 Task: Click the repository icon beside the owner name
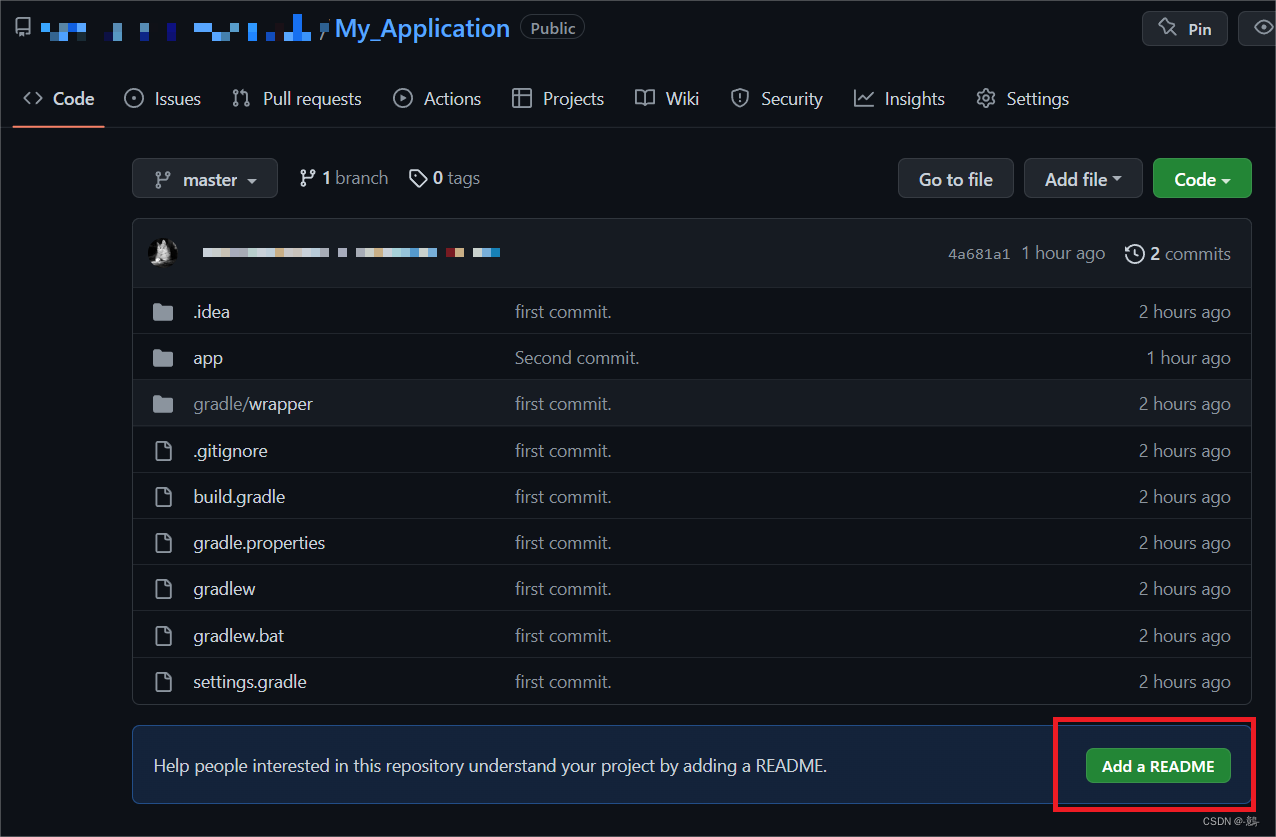[x=23, y=28]
